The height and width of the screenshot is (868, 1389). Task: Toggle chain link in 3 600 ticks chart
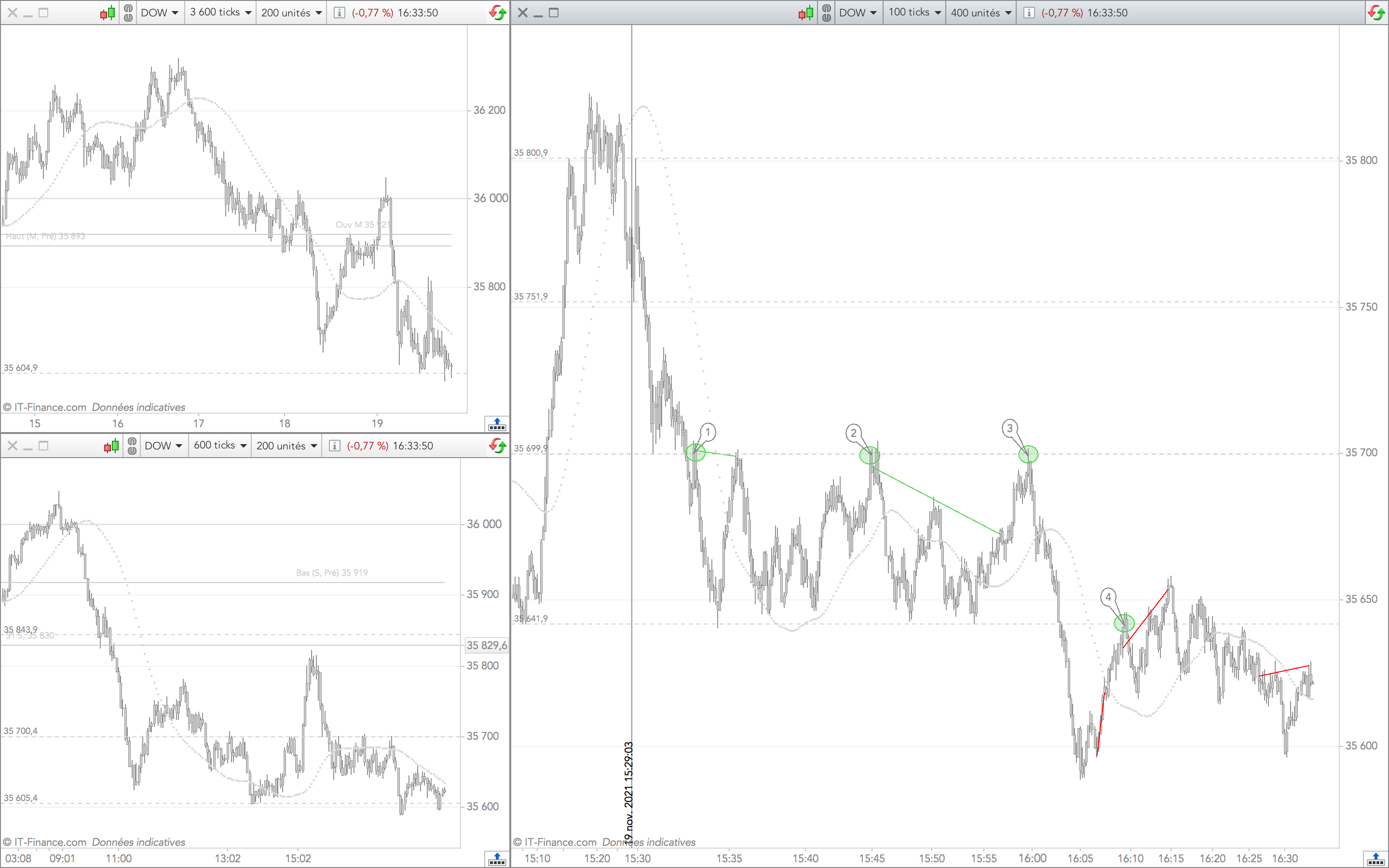(128, 13)
